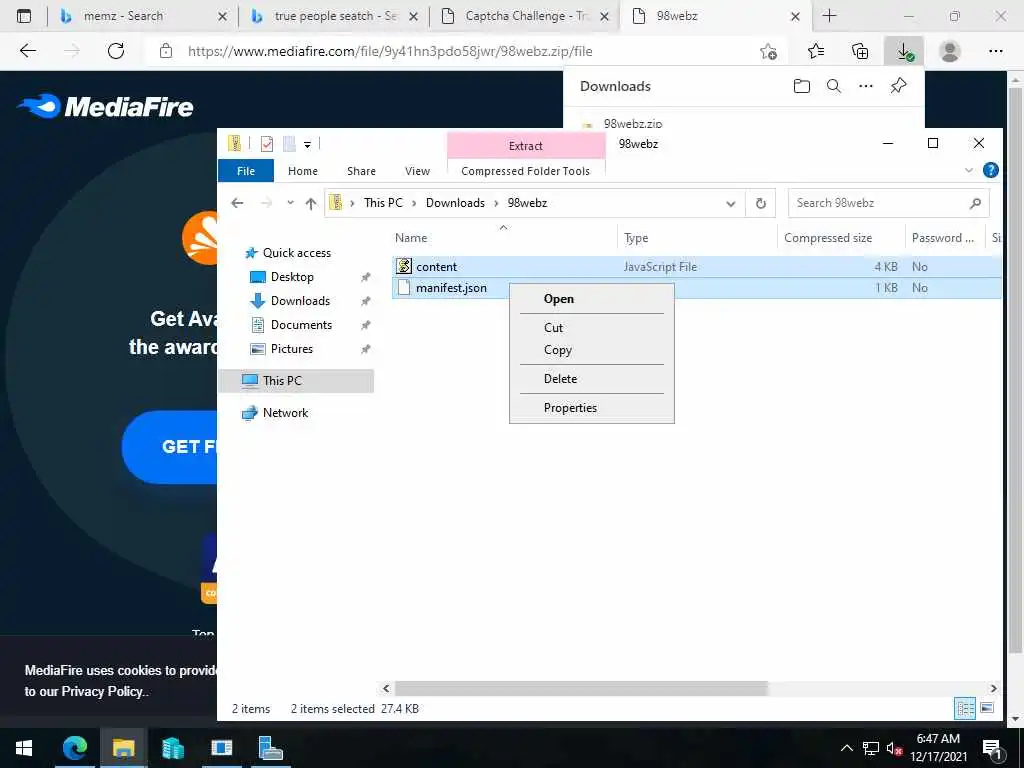
Task: Click the Downloads toolbar button in Edge
Action: coord(904,51)
